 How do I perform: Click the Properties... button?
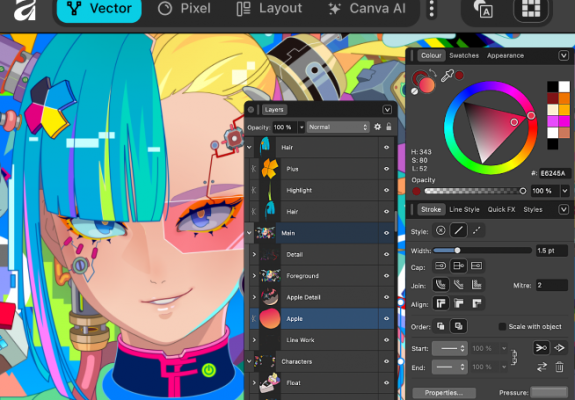click(444, 392)
